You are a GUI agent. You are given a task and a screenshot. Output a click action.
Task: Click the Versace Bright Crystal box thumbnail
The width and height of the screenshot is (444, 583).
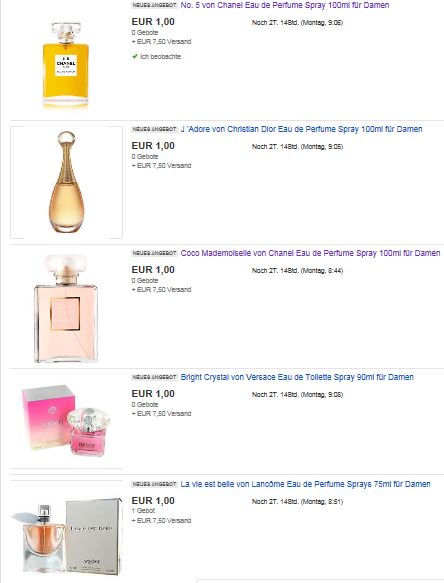(66, 420)
